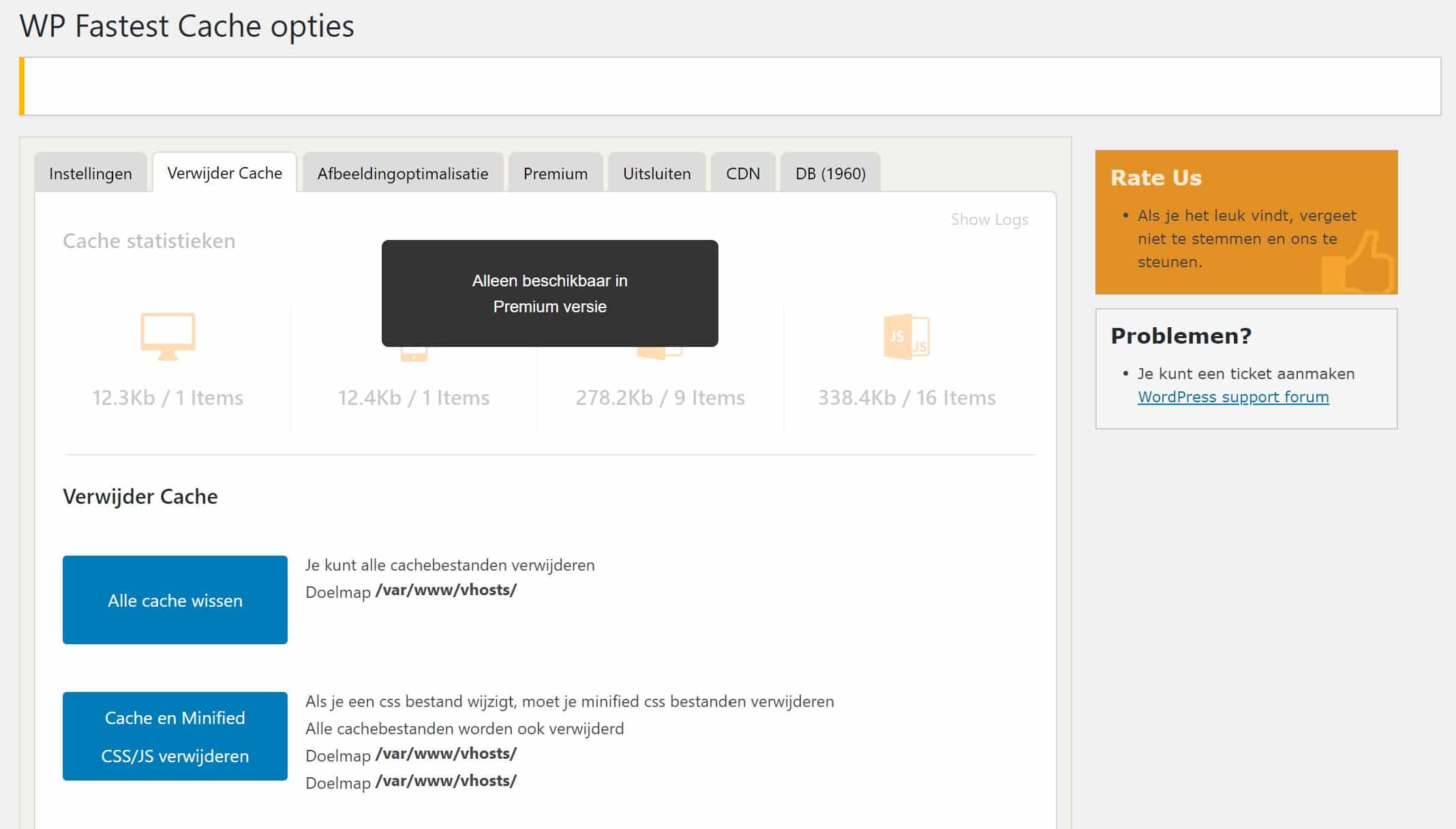Click the 'Cache statistieken' heading
Viewport: 1456px width, 829px height.
(149, 241)
